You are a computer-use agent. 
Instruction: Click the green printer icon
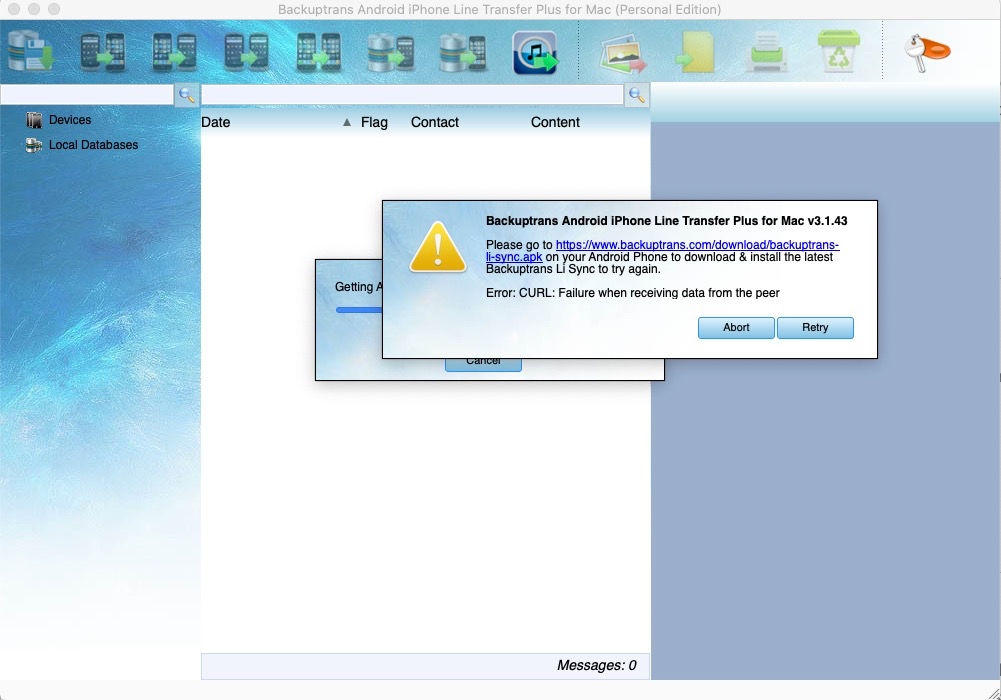tap(767, 52)
